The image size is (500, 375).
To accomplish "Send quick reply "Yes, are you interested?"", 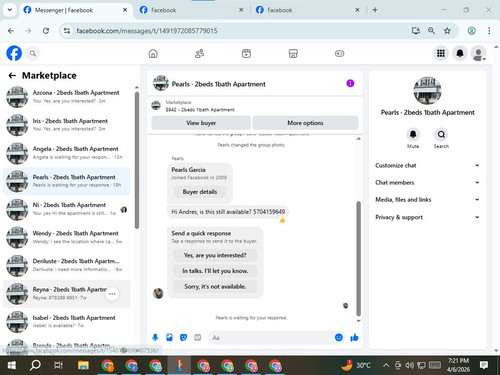I will (x=215, y=255).
